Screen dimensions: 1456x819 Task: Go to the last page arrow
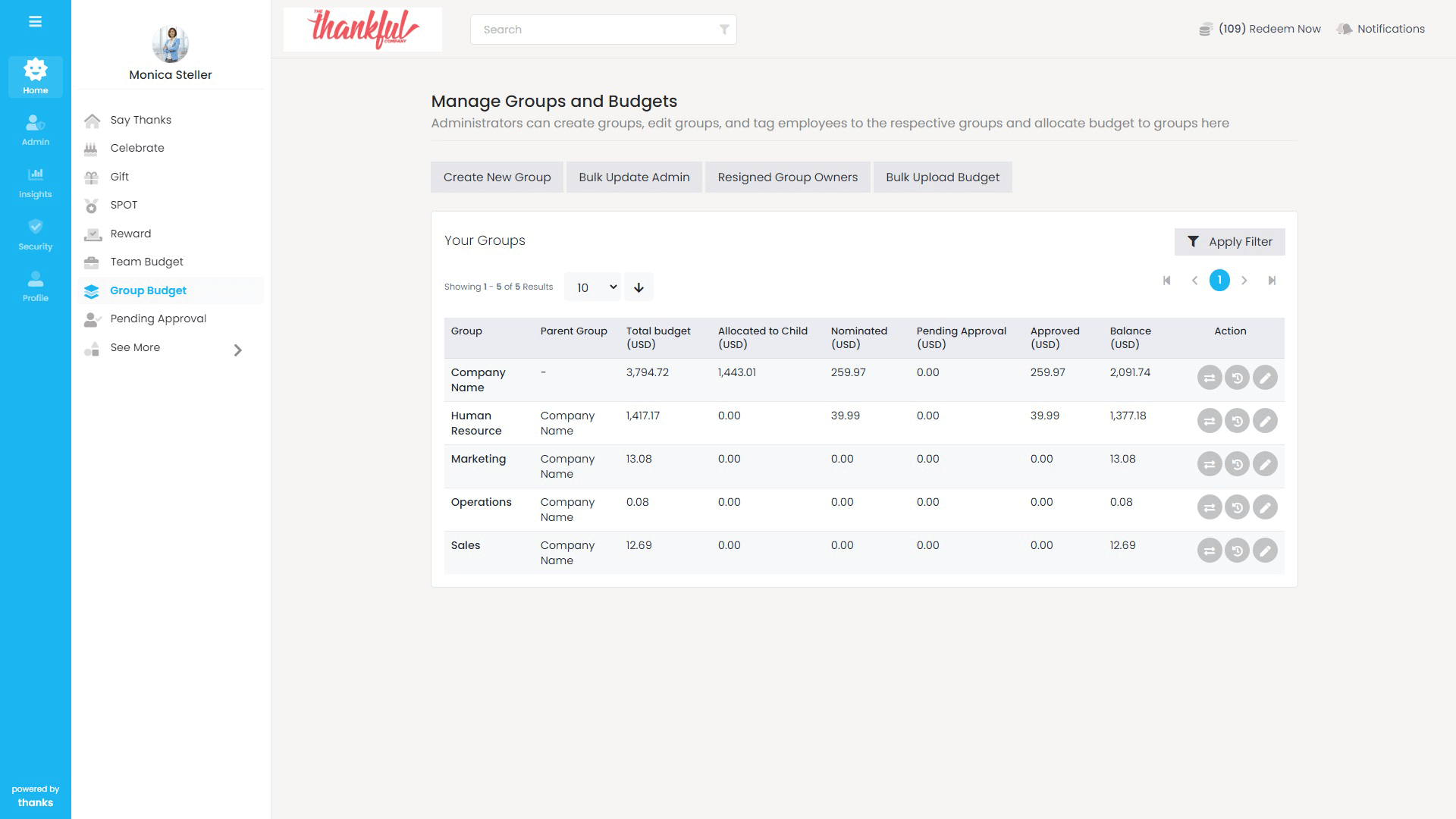click(1272, 281)
